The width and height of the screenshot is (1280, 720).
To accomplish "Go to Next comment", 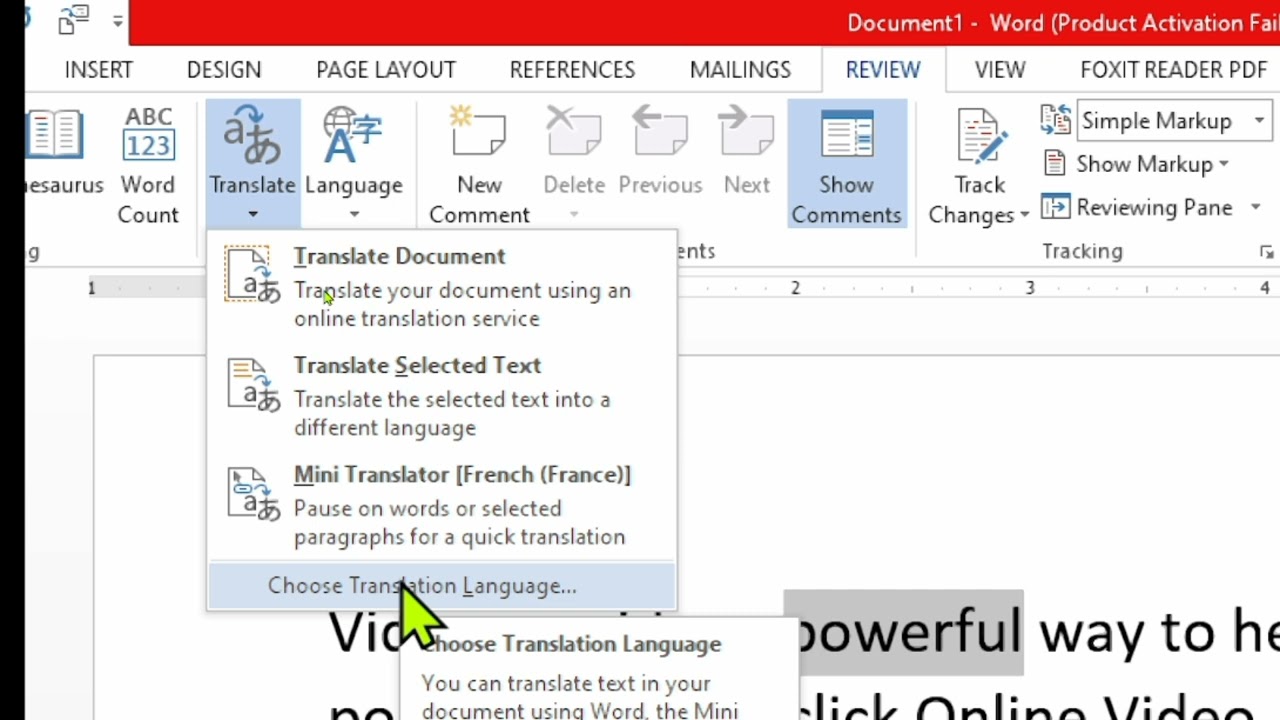I will tap(747, 152).
